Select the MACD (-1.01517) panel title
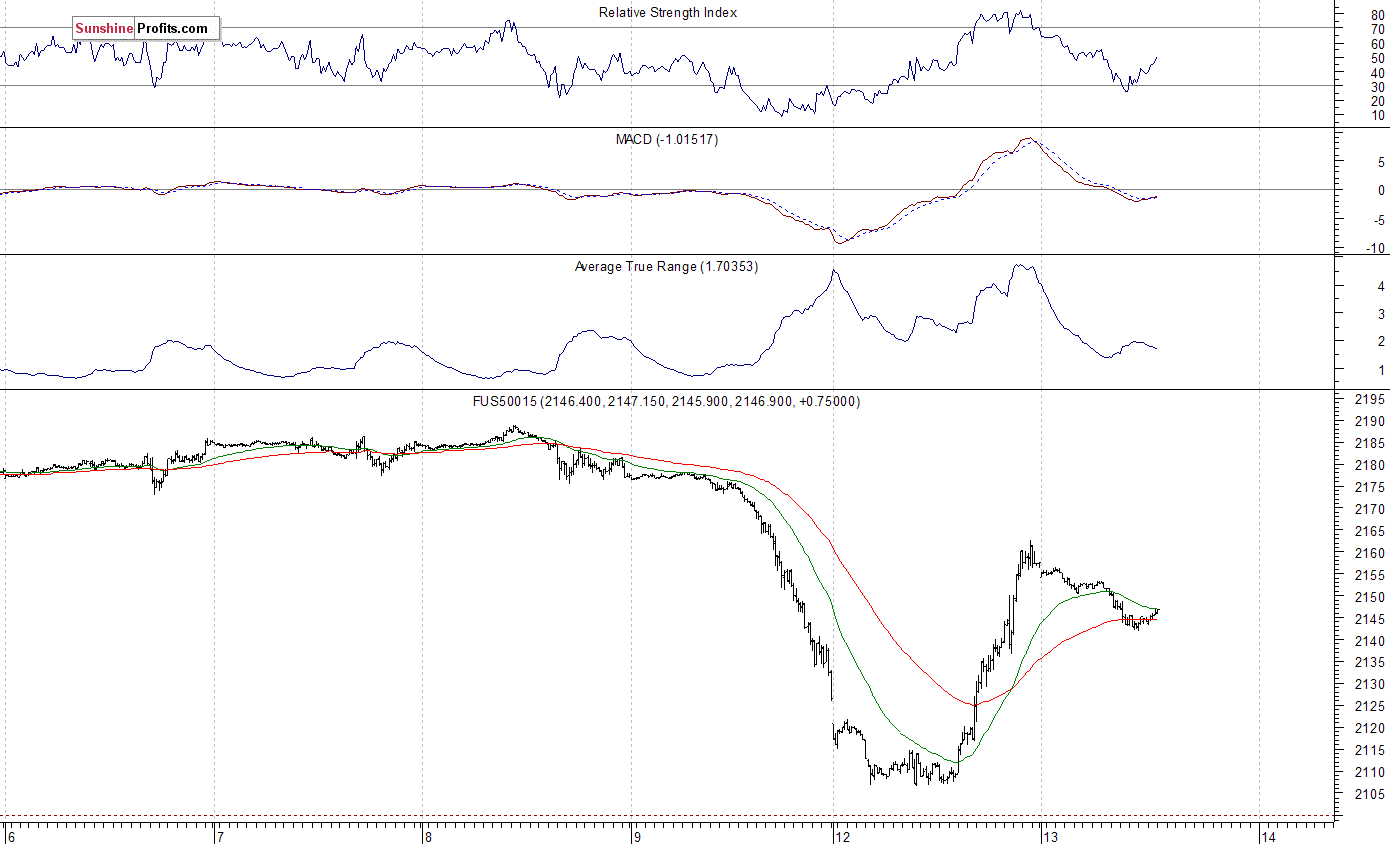The height and width of the screenshot is (844, 1390). click(666, 140)
